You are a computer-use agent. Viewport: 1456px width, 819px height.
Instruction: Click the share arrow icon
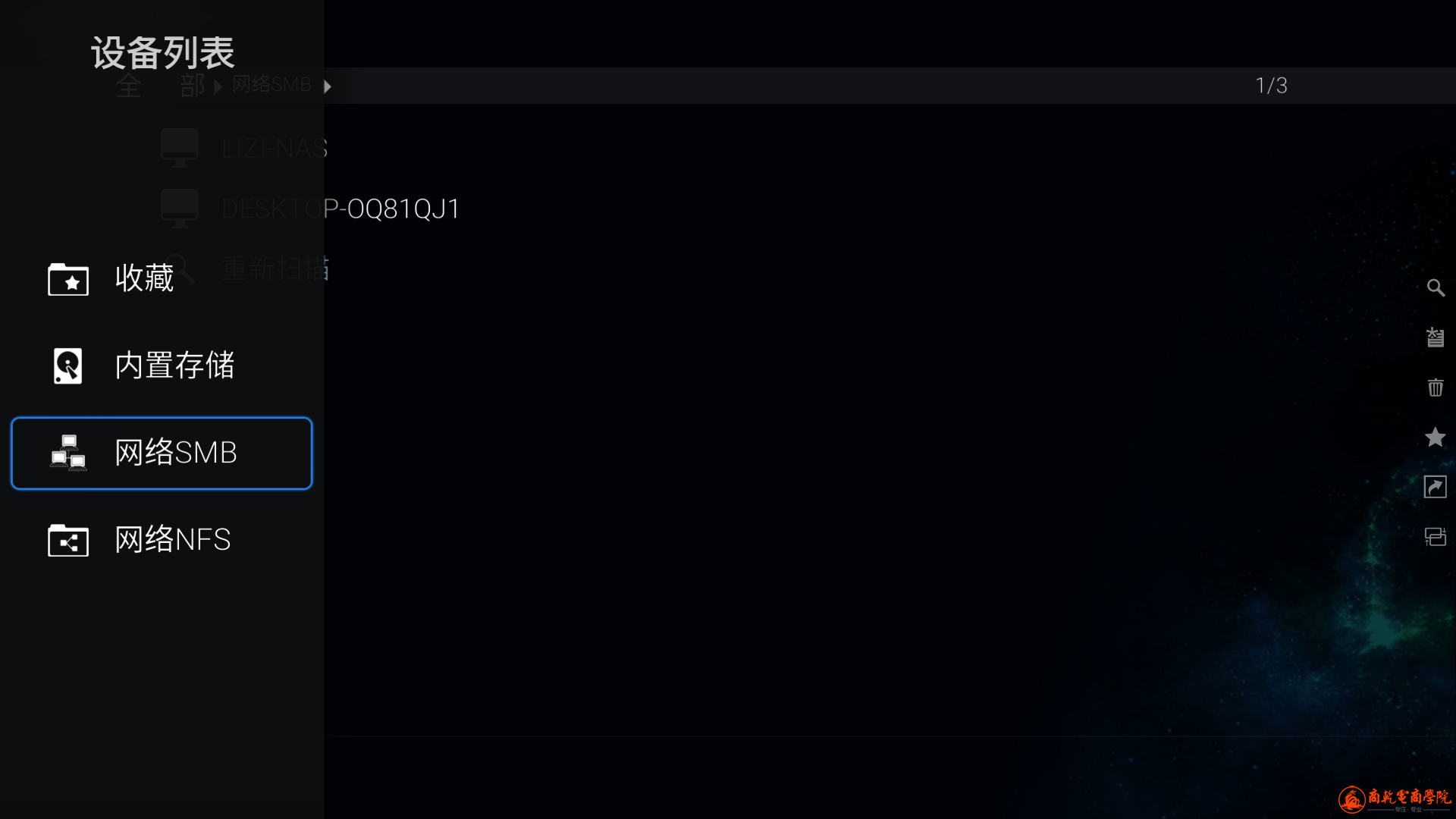(1436, 487)
